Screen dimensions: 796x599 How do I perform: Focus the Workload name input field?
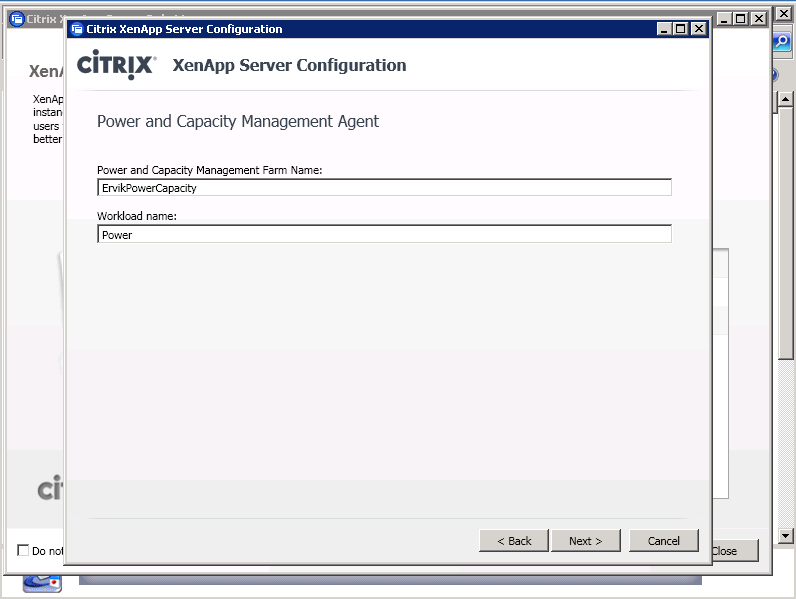click(x=384, y=234)
